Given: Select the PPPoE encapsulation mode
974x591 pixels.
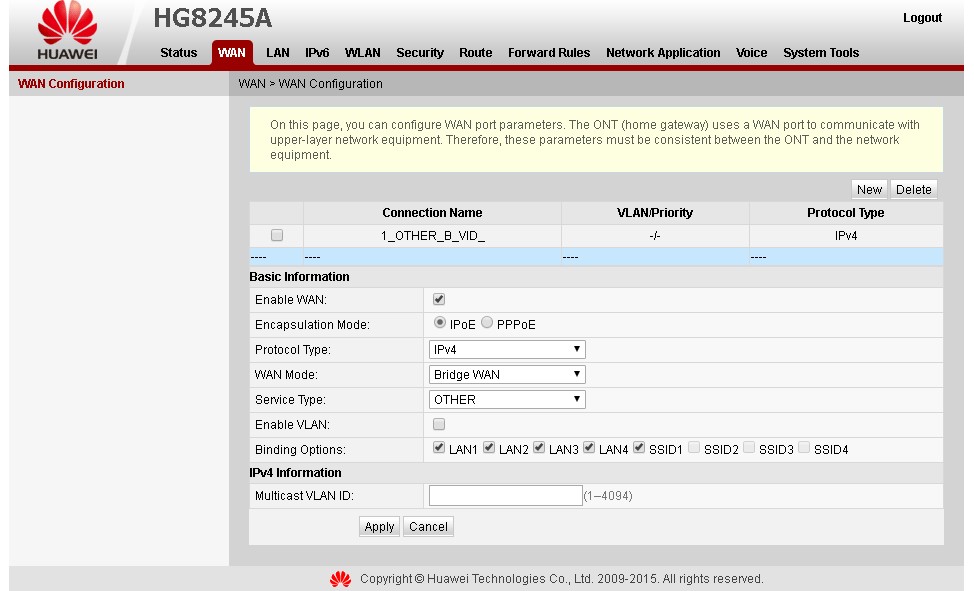Looking at the screenshot, I should tap(485, 323).
